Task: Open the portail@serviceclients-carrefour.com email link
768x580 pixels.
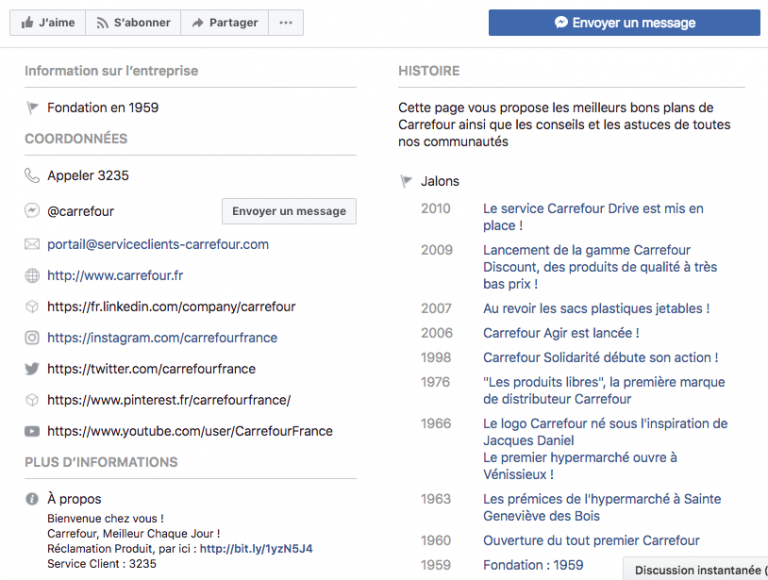Action: coord(158,244)
